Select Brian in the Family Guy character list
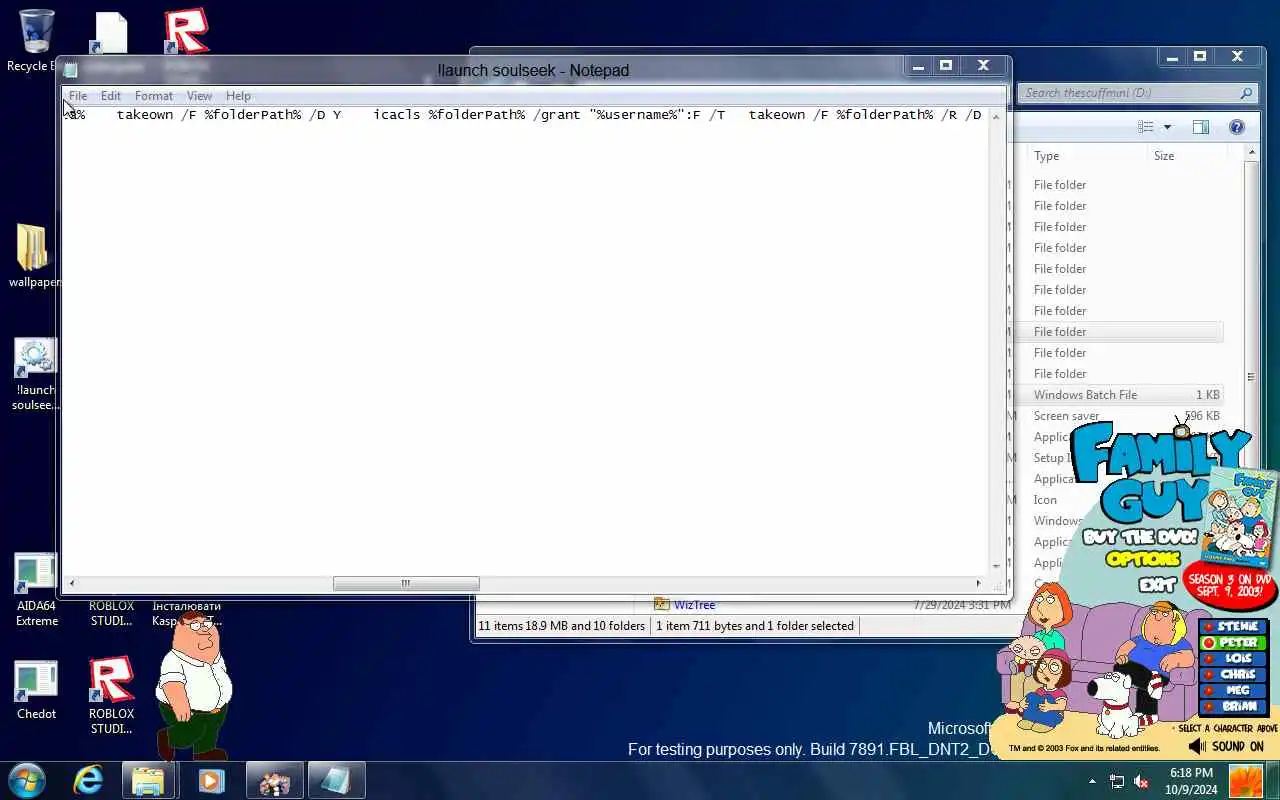Viewport: 1280px width, 800px height. pyautogui.click(x=1234, y=707)
